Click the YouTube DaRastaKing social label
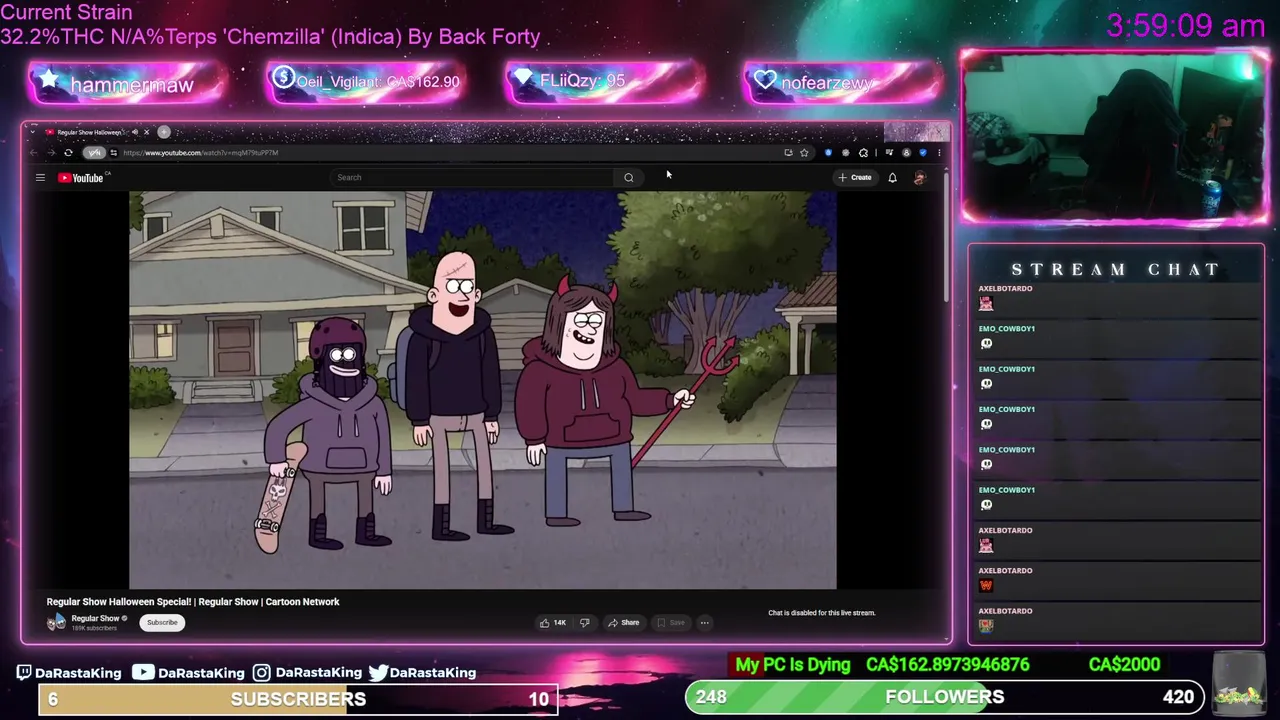Viewport: 1280px width, 720px height. (190, 672)
